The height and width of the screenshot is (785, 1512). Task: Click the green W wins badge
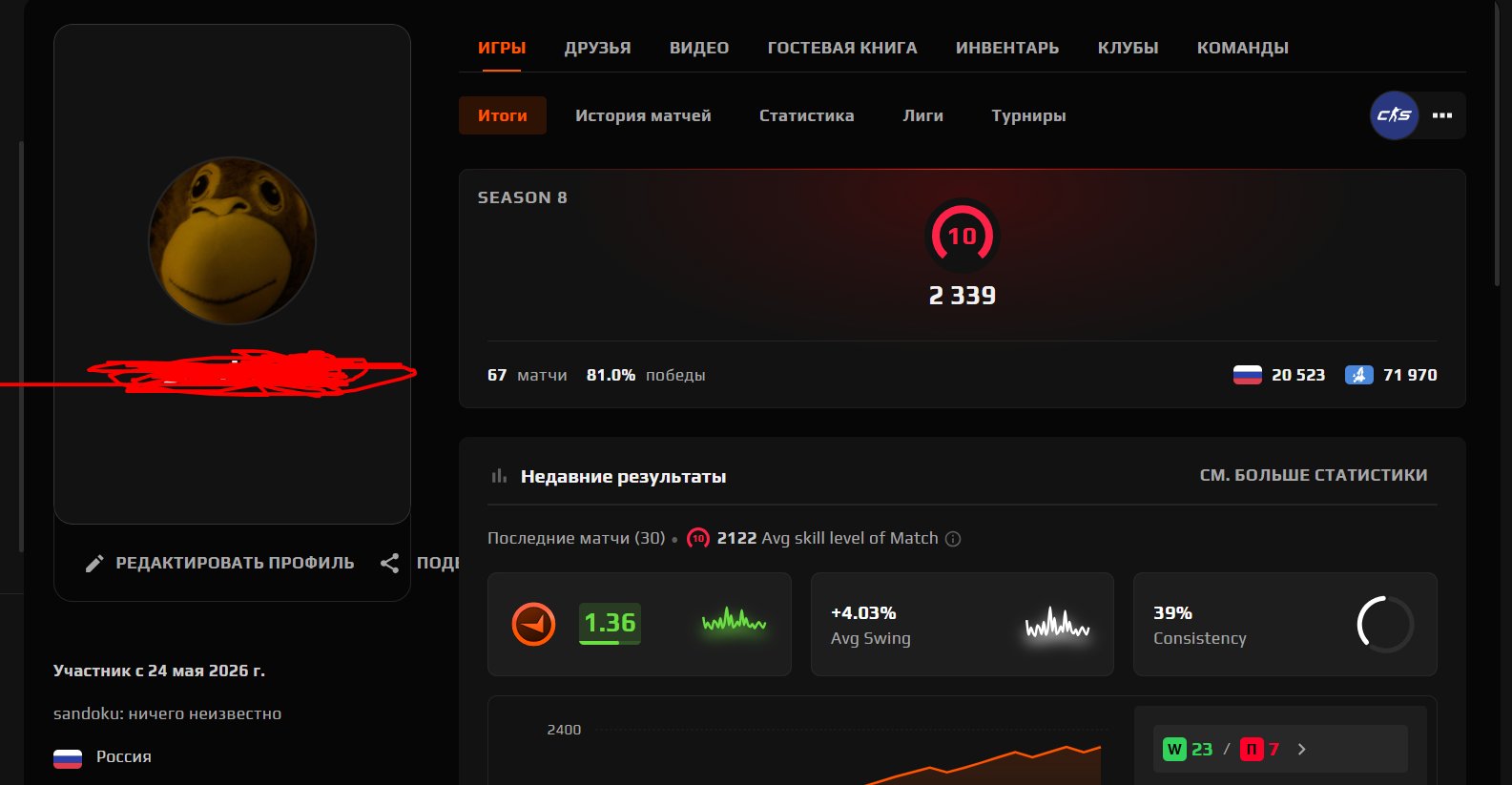[x=1174, y=749]
